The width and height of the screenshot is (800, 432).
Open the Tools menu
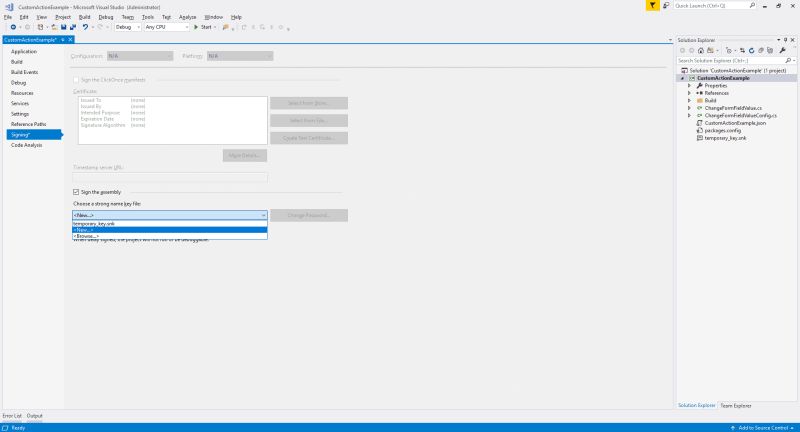click(147, 17)
